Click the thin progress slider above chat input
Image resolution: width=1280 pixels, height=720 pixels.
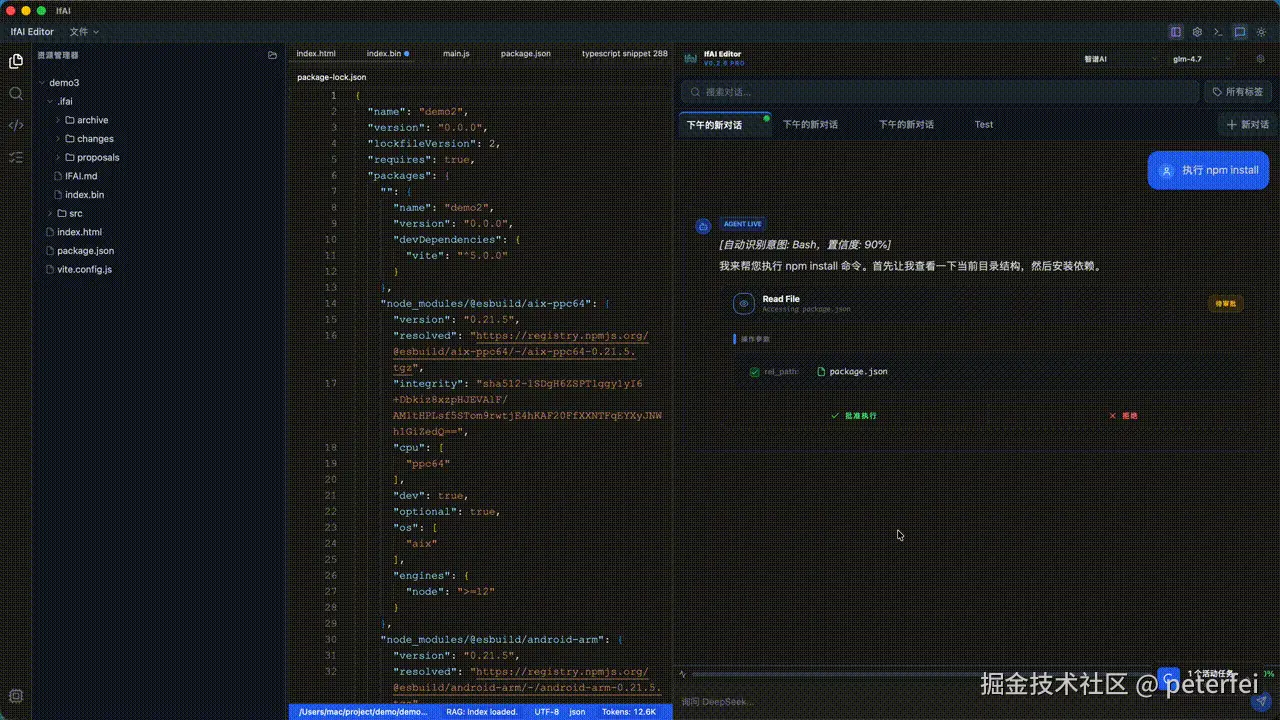point(900,675)
